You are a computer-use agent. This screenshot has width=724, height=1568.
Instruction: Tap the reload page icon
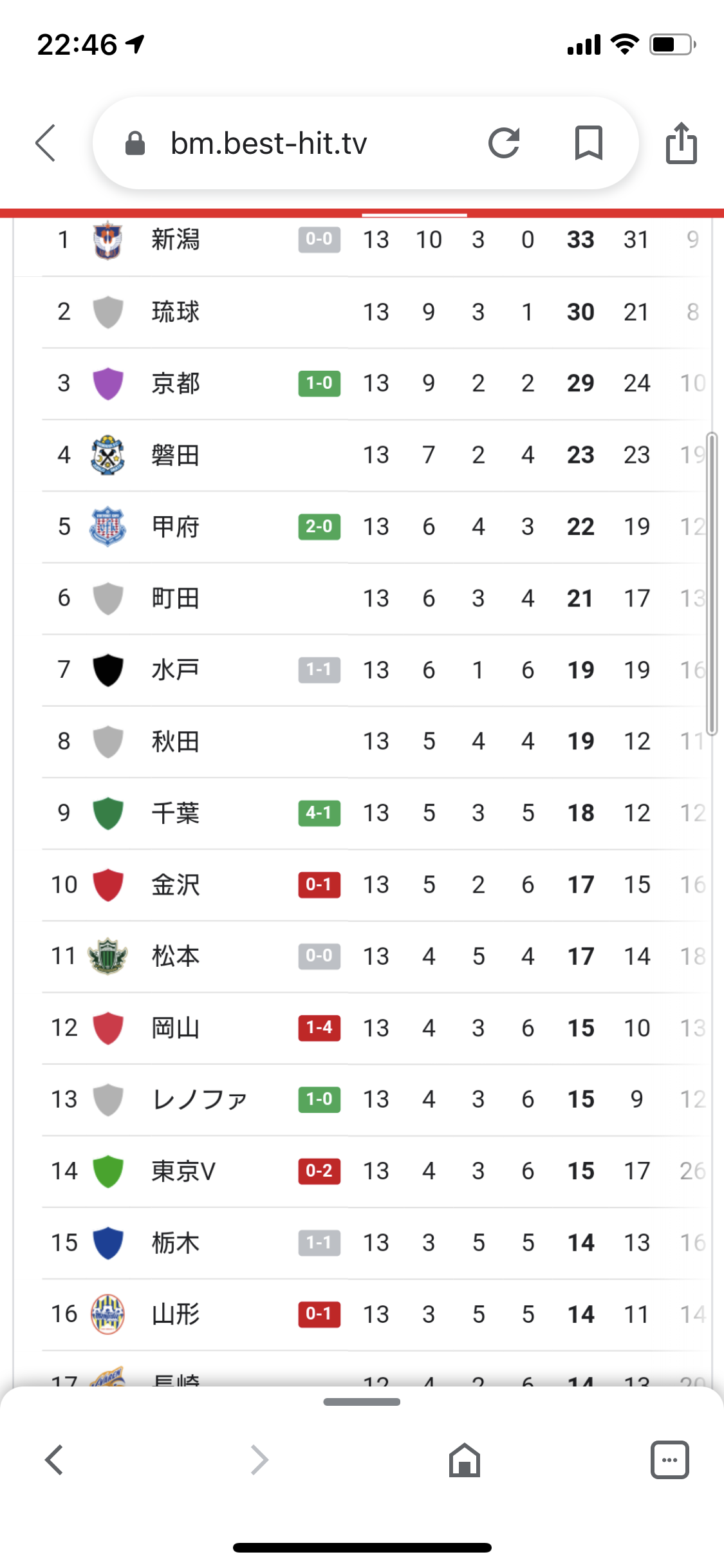503,143
